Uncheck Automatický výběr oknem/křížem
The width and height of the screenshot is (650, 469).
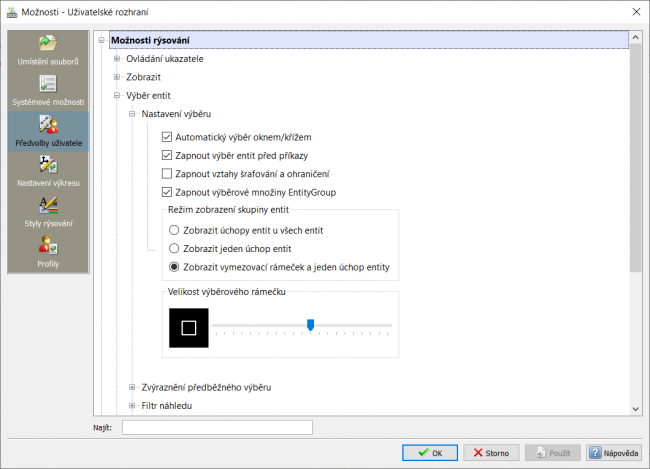tap(167, 137)
